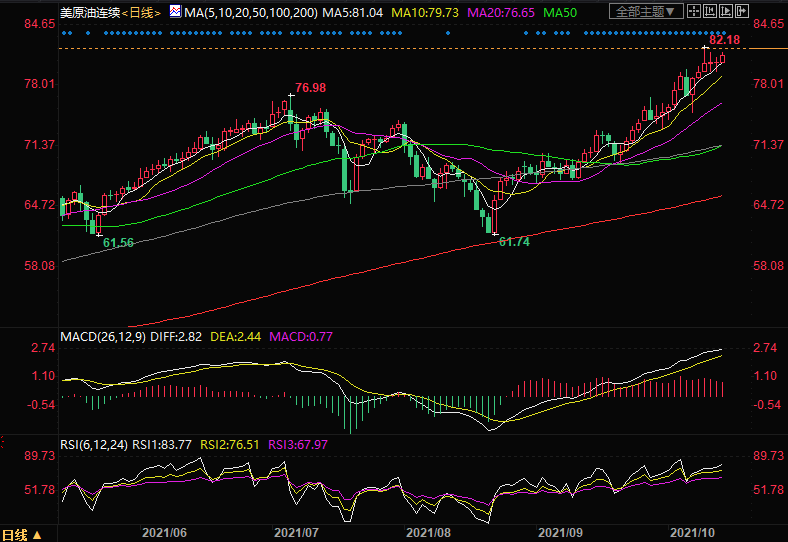Toggle the MA10:79.73 yellow line legend
The width and height of the screenshot is (788, 542).
(426, 12)
